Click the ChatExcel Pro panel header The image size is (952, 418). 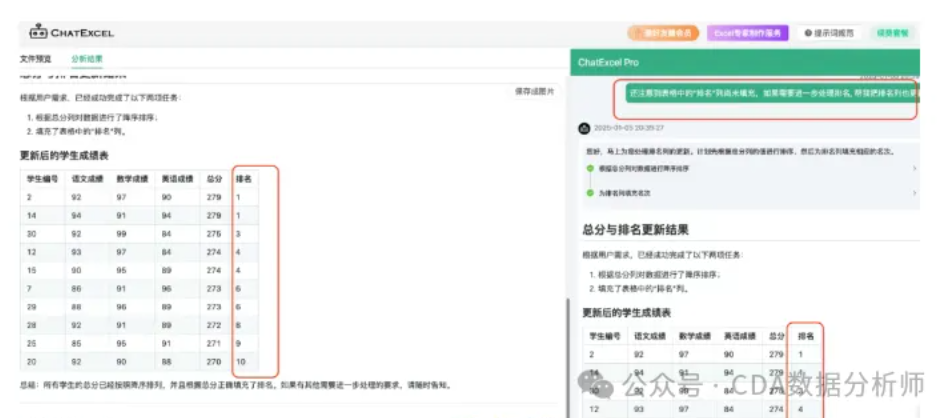click(745, 63)
